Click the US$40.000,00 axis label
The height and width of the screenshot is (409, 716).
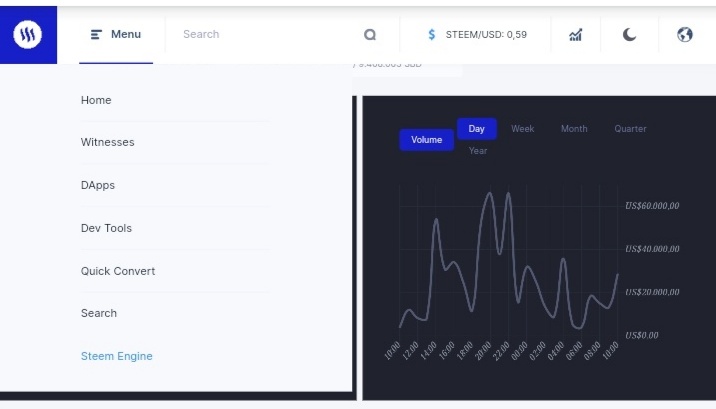[652, 249]
